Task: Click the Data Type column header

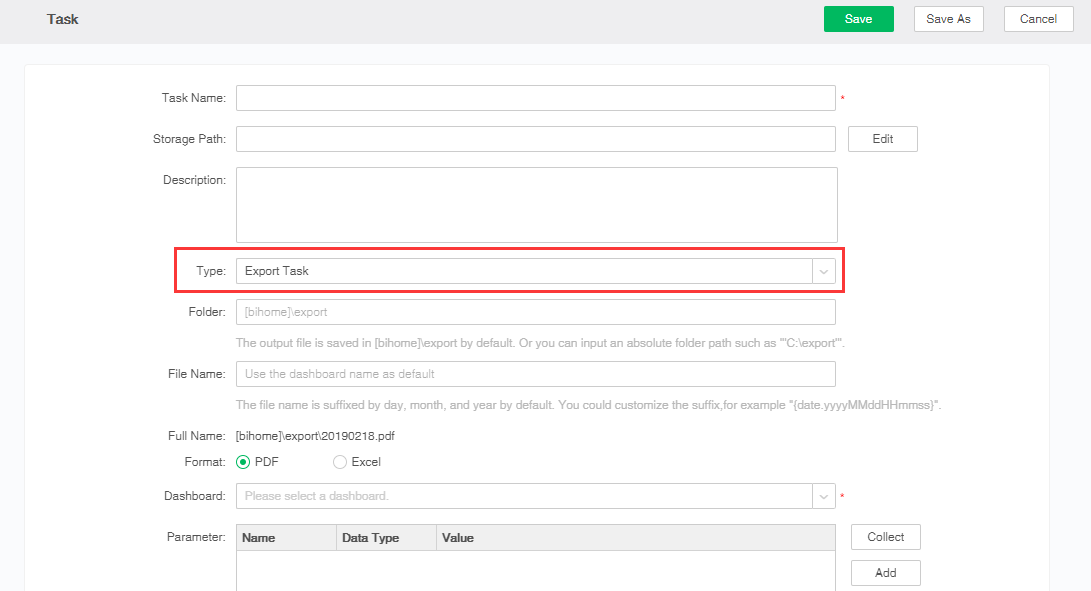Action: [386, 538]
